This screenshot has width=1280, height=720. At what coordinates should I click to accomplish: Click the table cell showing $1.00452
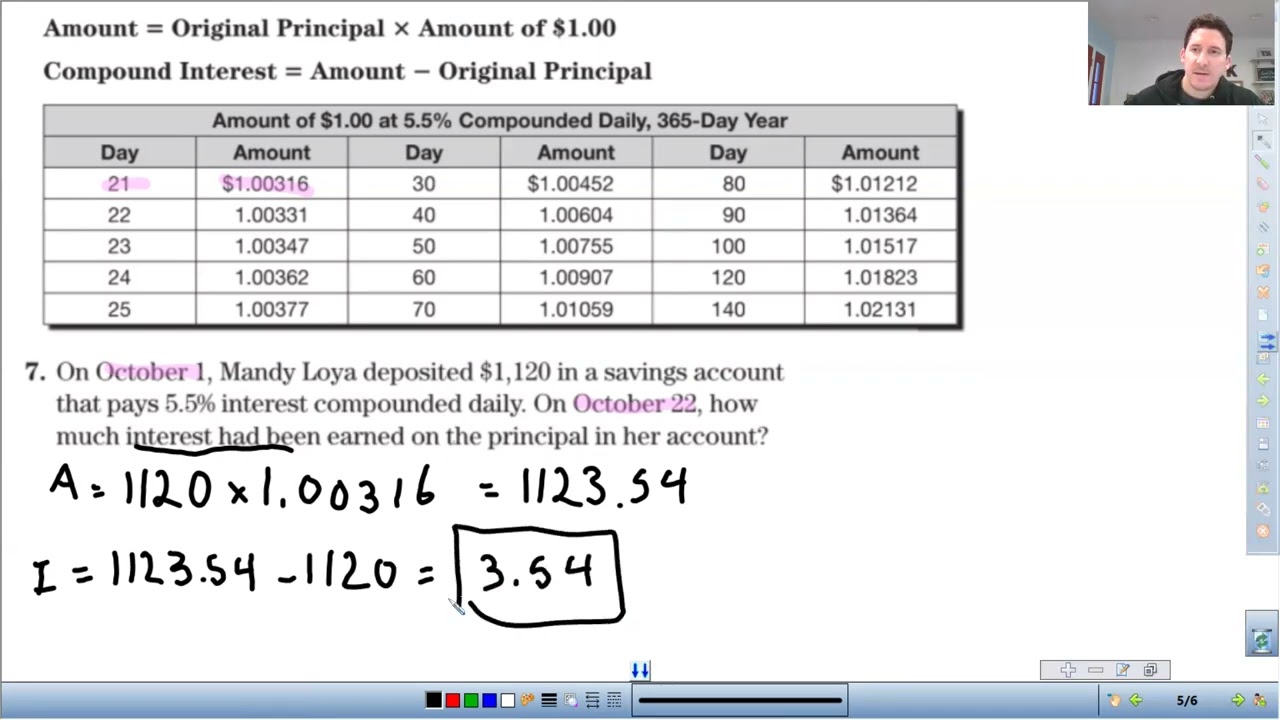(575, 184)
